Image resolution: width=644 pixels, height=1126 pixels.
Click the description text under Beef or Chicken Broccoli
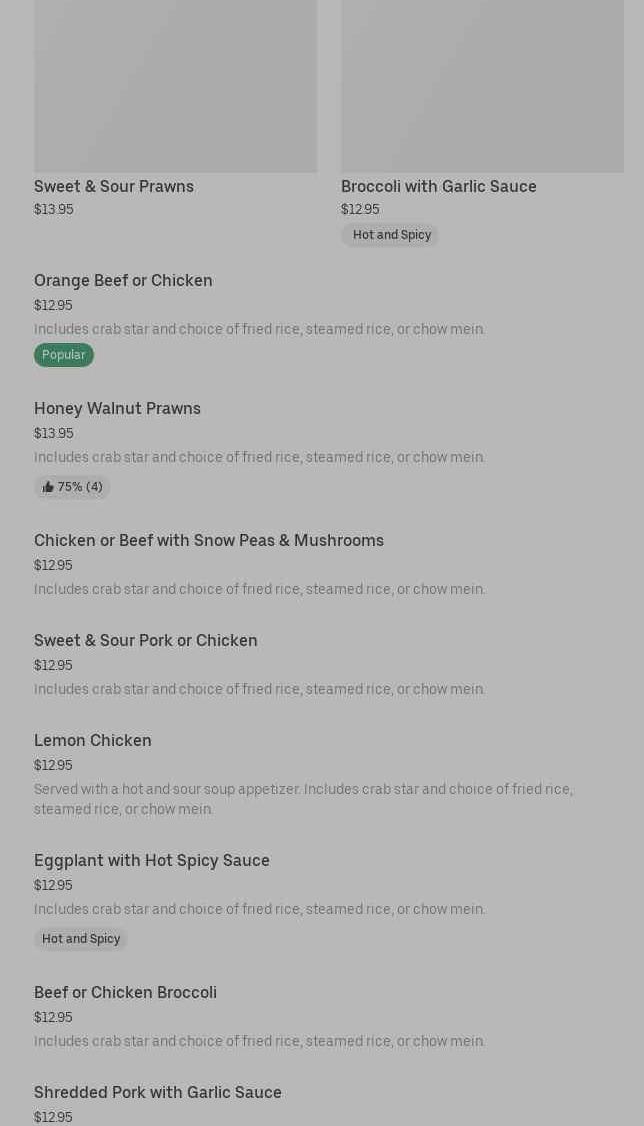pyautogui.click(x=259, y=1041)
